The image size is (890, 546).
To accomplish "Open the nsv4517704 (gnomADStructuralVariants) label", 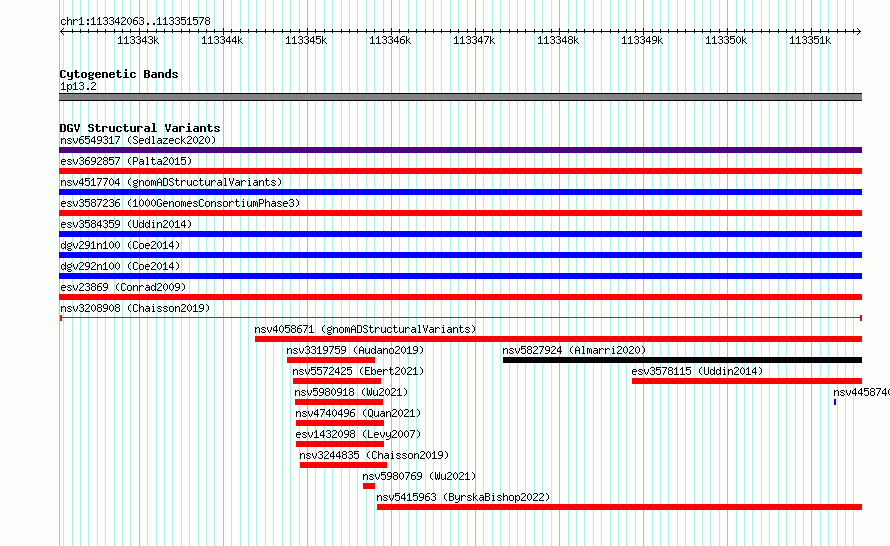I will (171, 182).
